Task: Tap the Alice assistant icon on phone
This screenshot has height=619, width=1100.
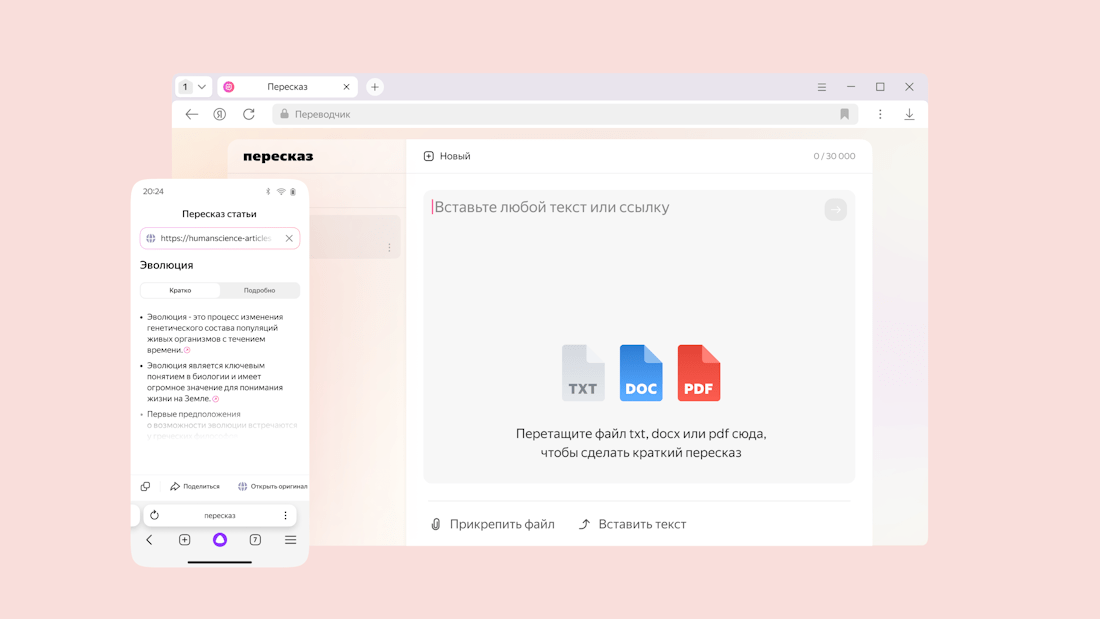Action: [220, 540]
